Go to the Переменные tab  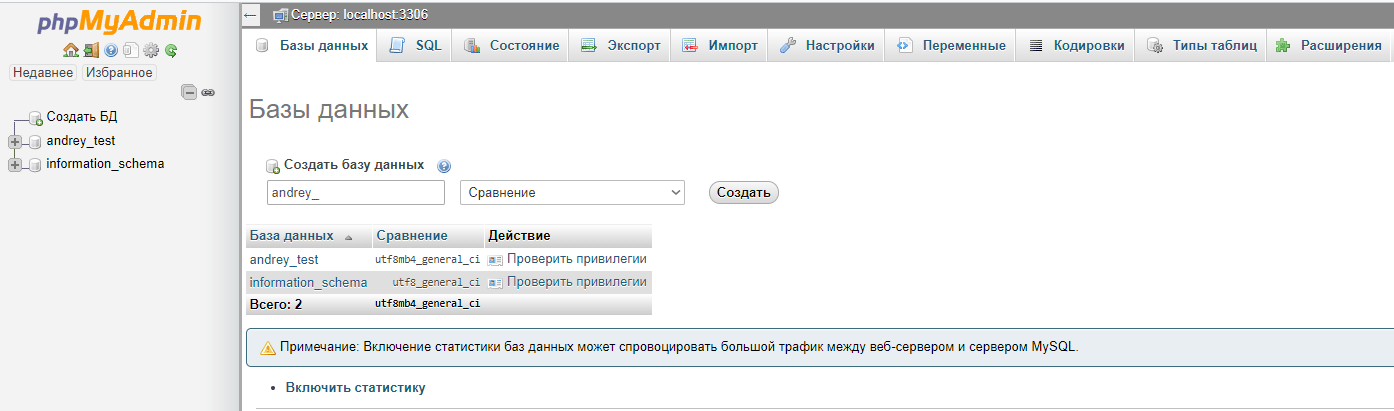951,46
